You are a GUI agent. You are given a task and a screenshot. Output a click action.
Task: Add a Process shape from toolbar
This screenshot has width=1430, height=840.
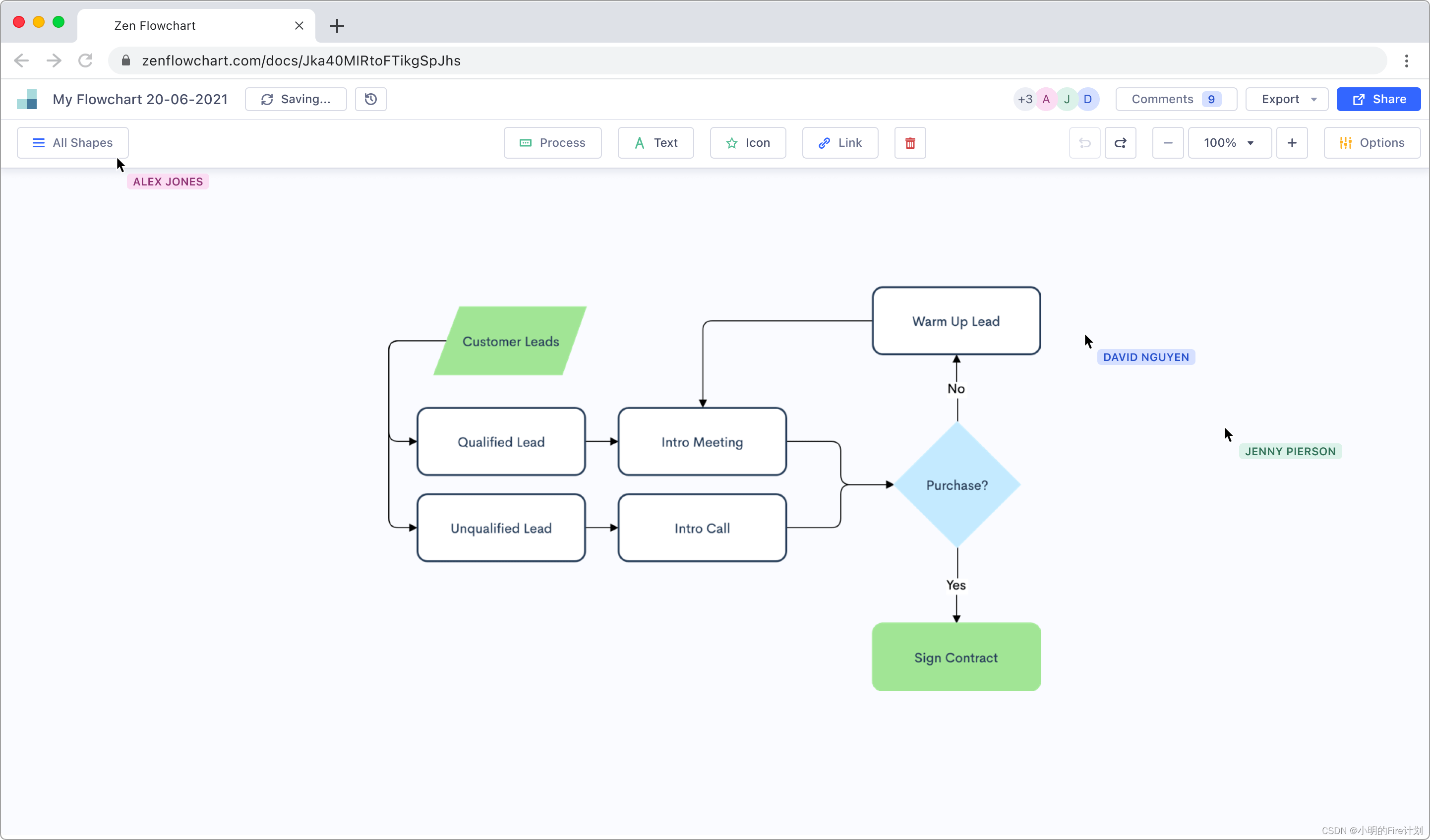(552, 143)
